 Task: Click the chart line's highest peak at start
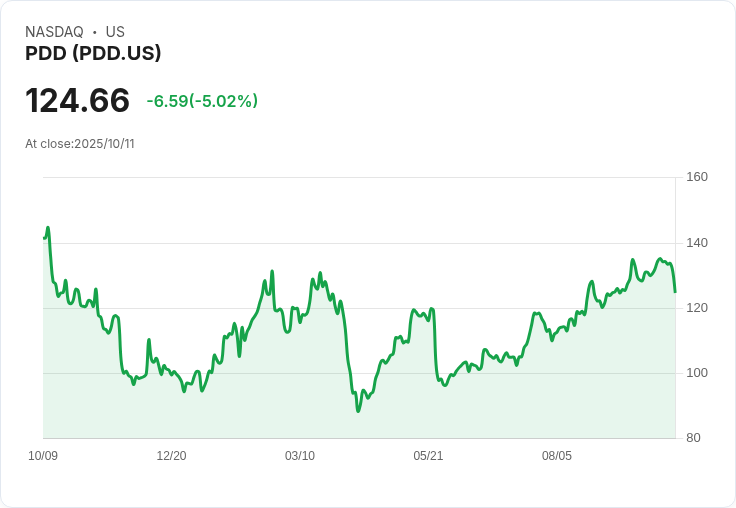click(x=47, y=228)
